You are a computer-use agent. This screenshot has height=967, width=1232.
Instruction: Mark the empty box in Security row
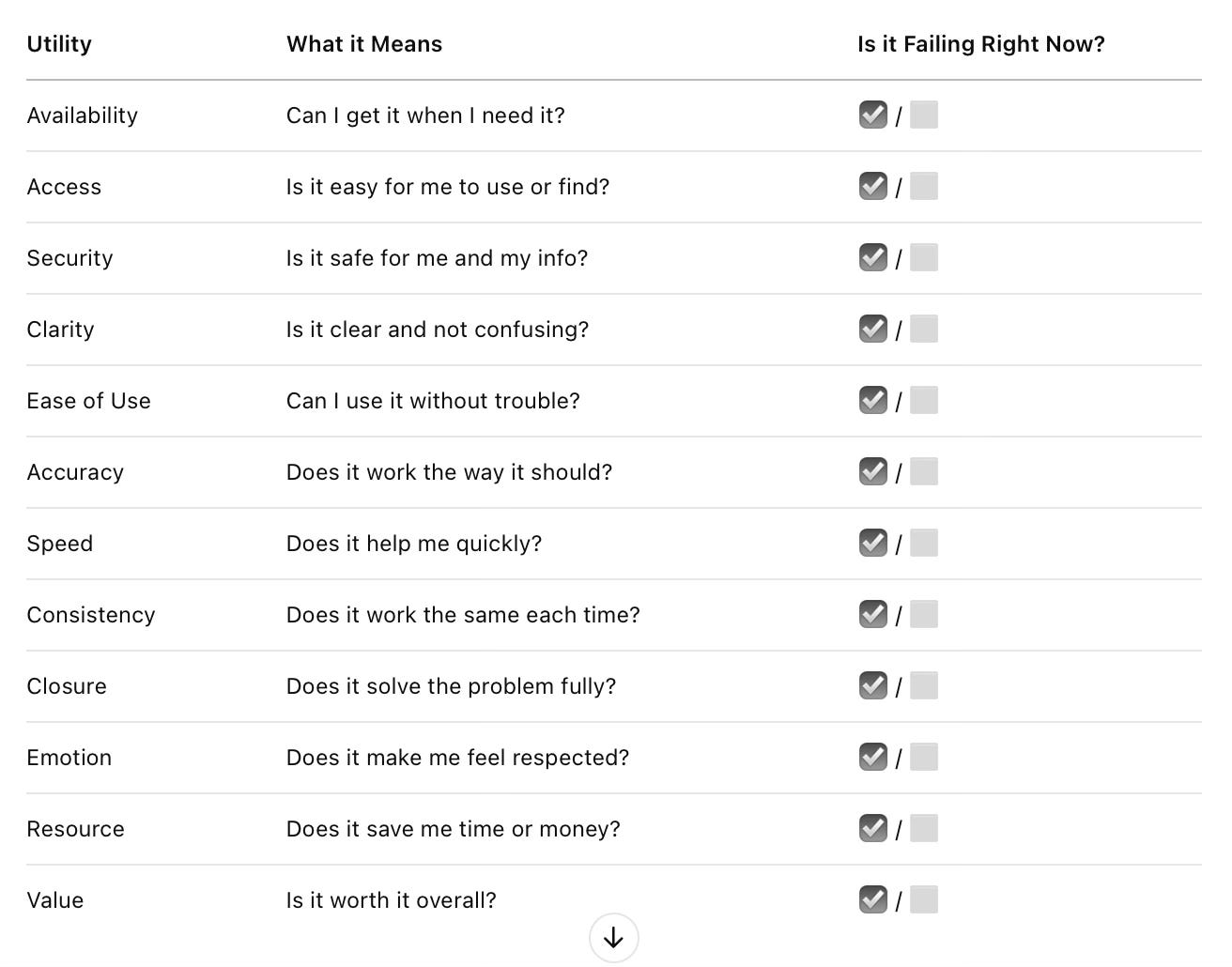point(924,257)
